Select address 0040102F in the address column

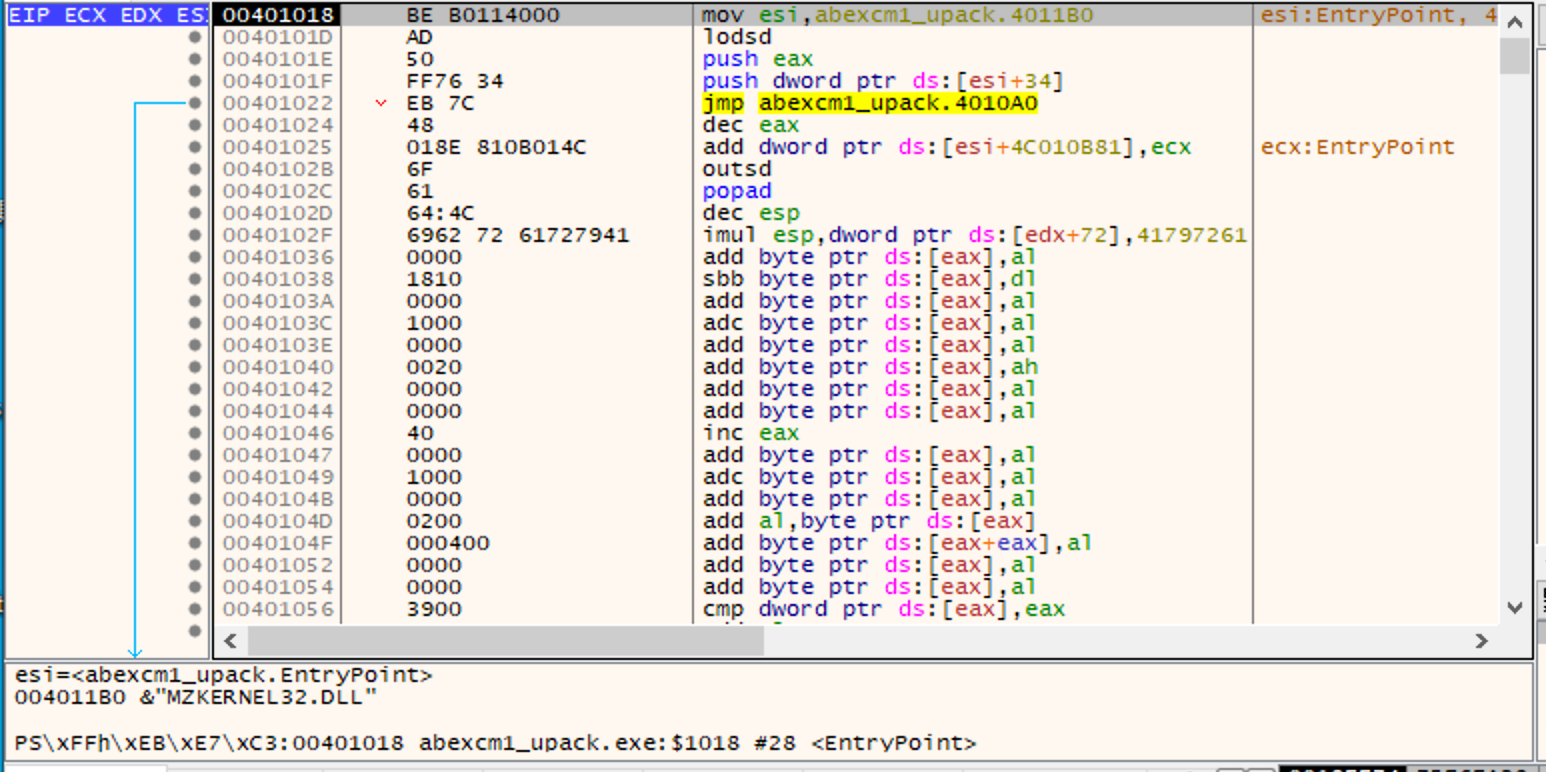tap(278, 235)
